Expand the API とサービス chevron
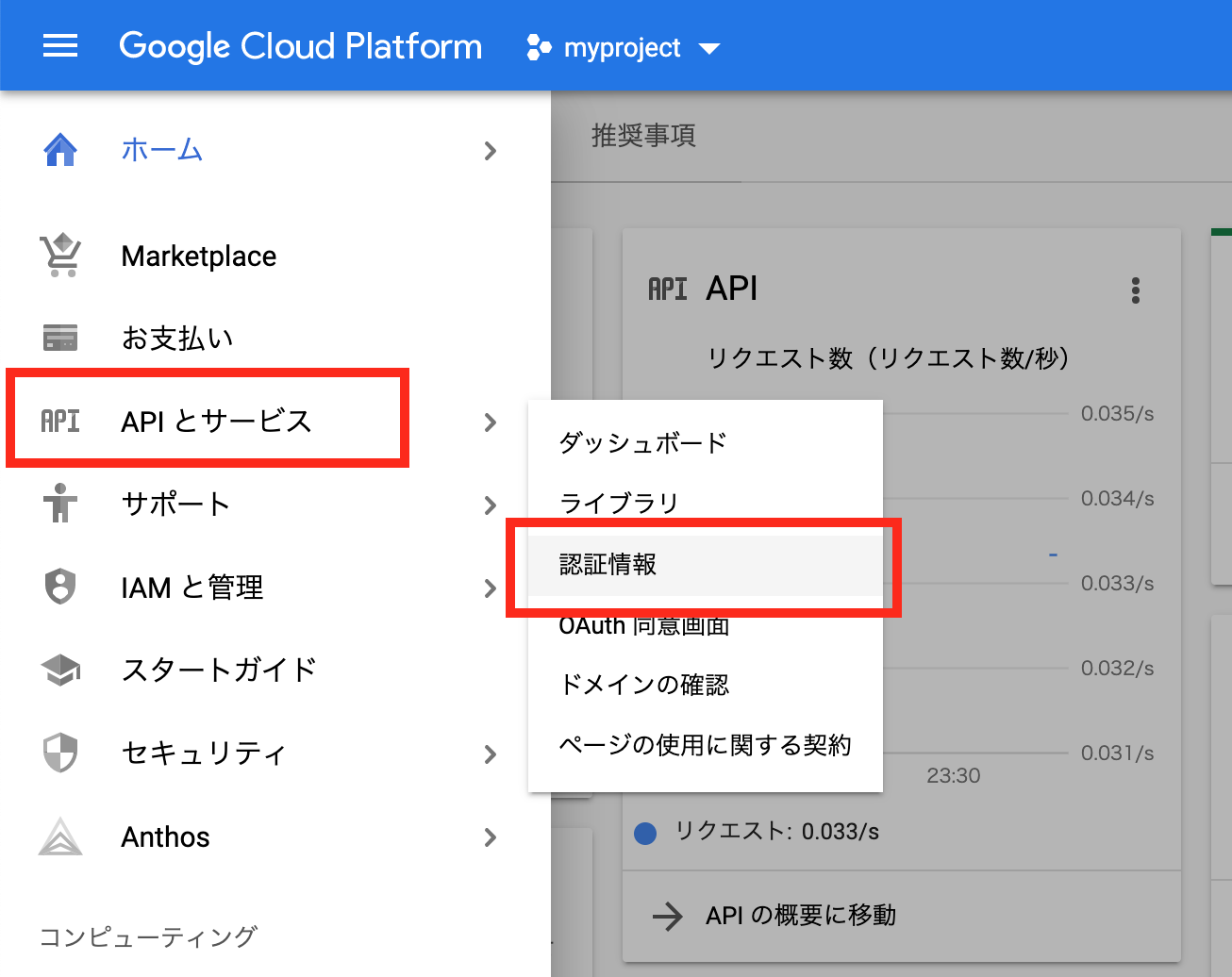The image size is (1232, 977). [x=490, y=422]
